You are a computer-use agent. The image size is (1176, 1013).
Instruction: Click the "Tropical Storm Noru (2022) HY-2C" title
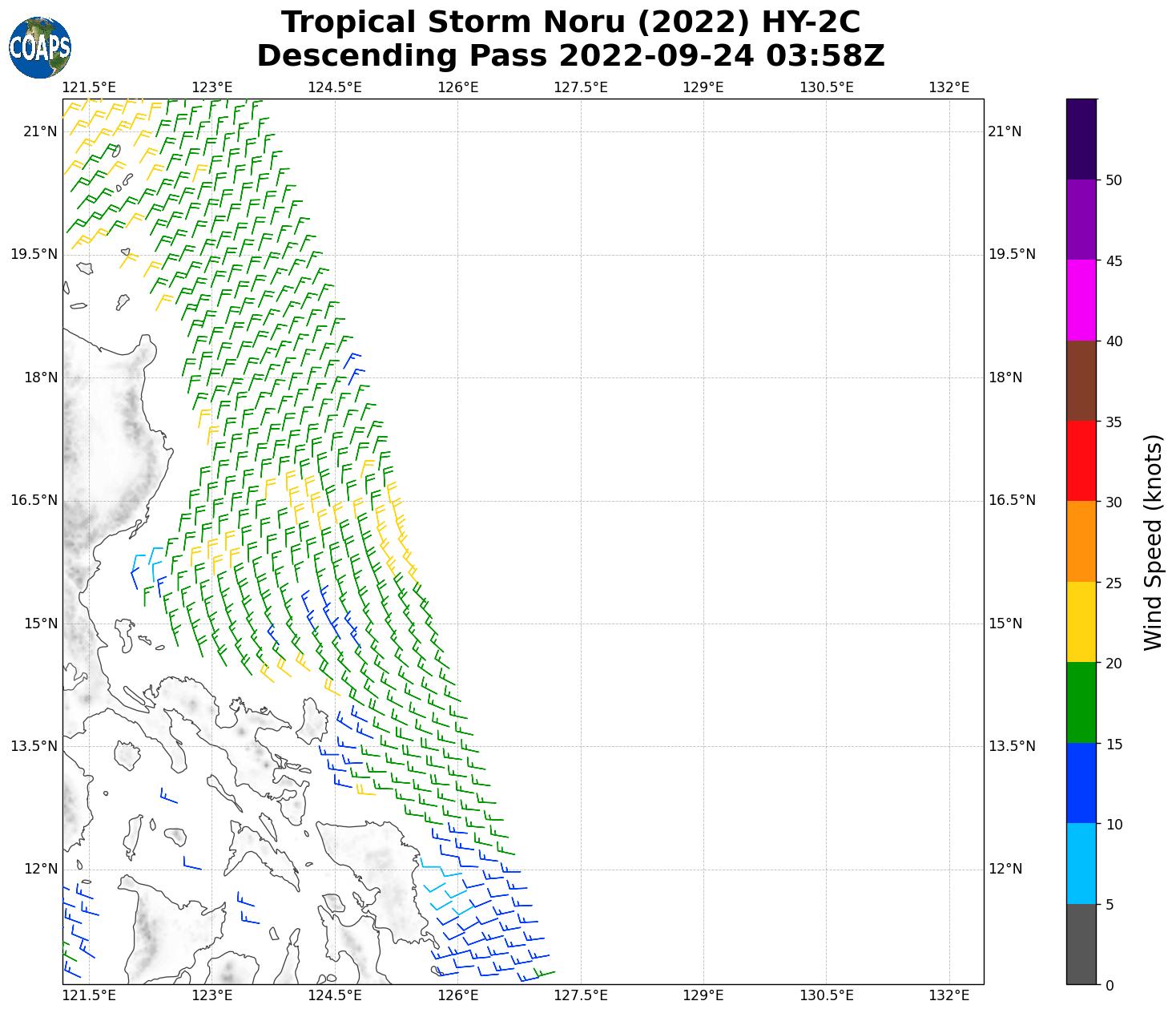[570, 22]
